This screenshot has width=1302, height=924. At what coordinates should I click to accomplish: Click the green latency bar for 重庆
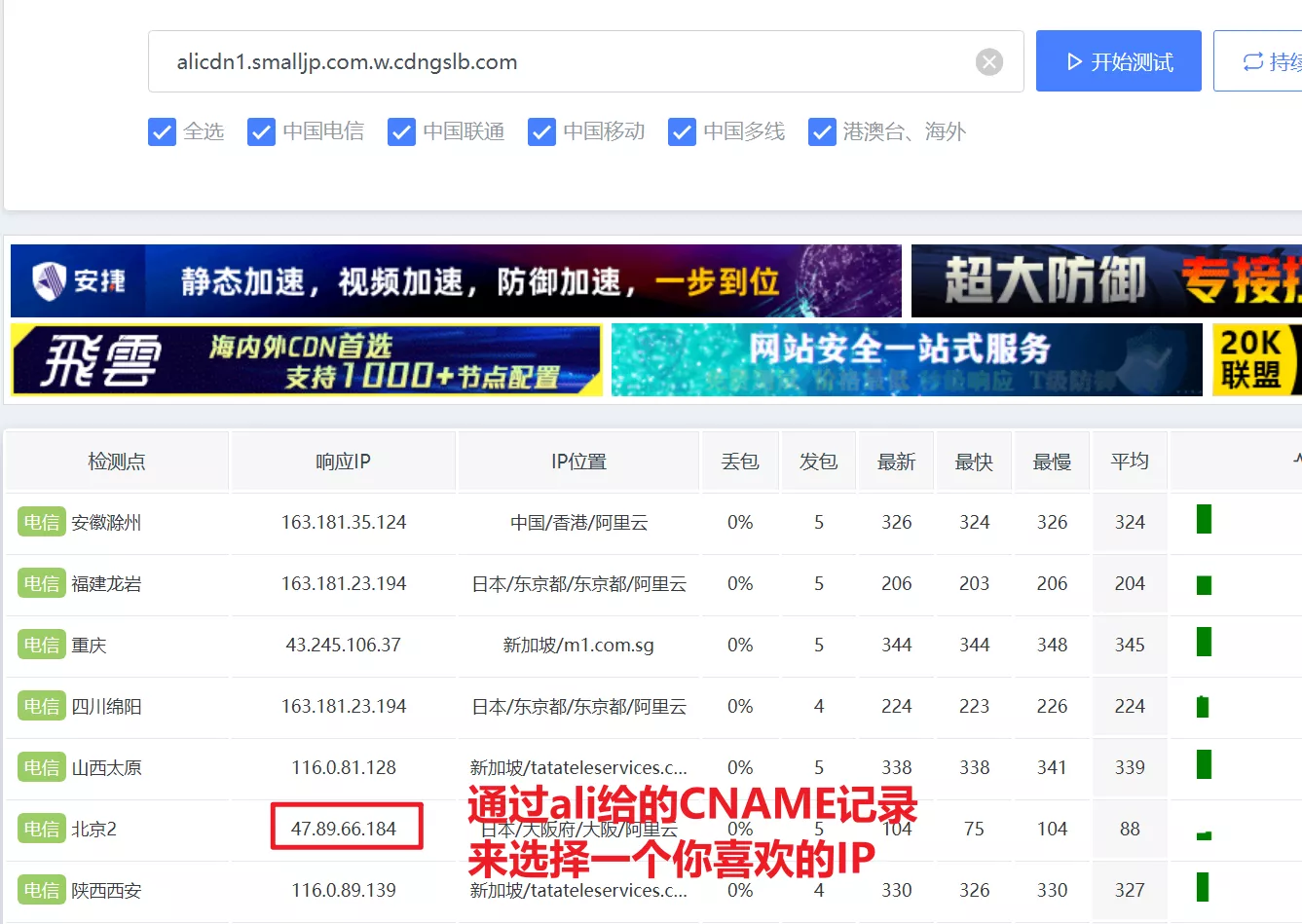[x=1204, y=643]
